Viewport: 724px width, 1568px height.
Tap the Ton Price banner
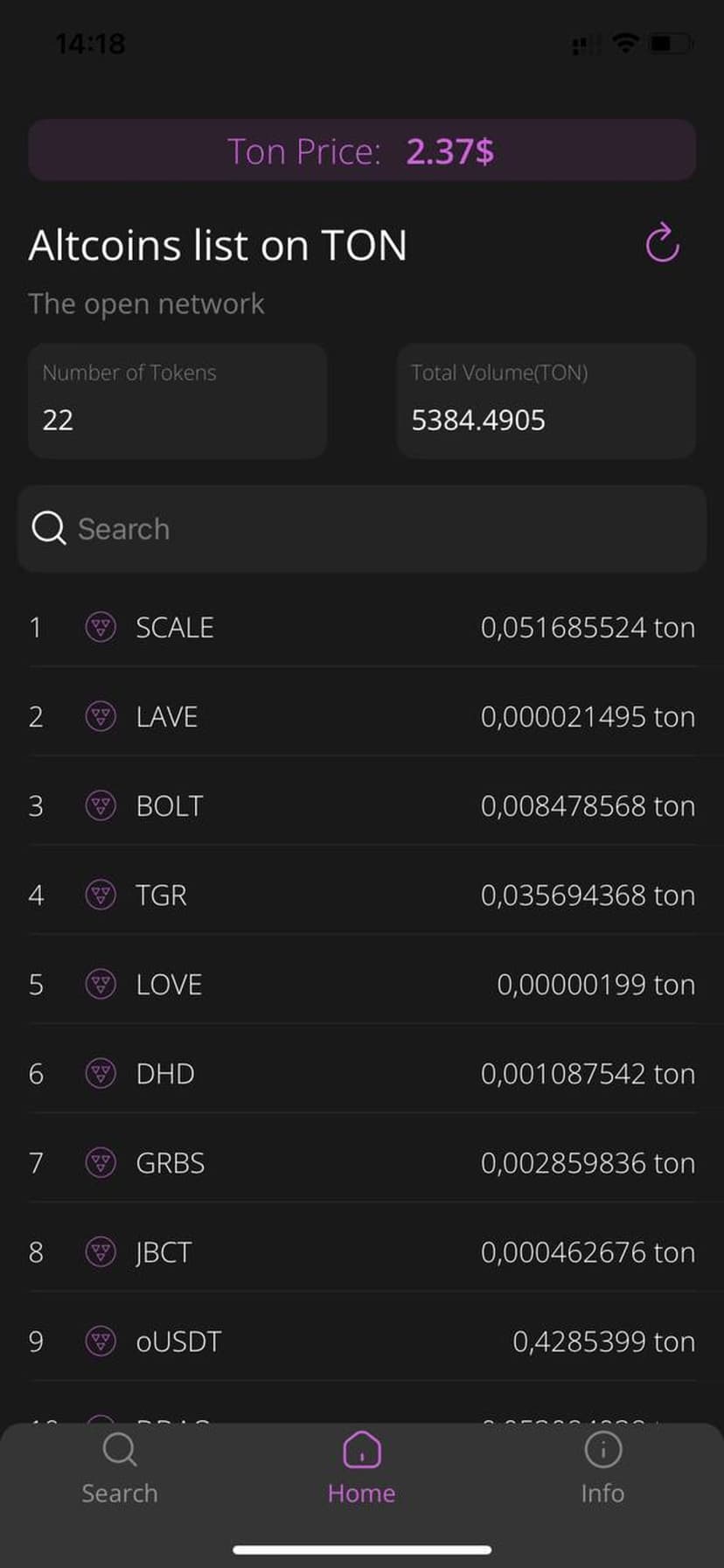tap(362, 150)
